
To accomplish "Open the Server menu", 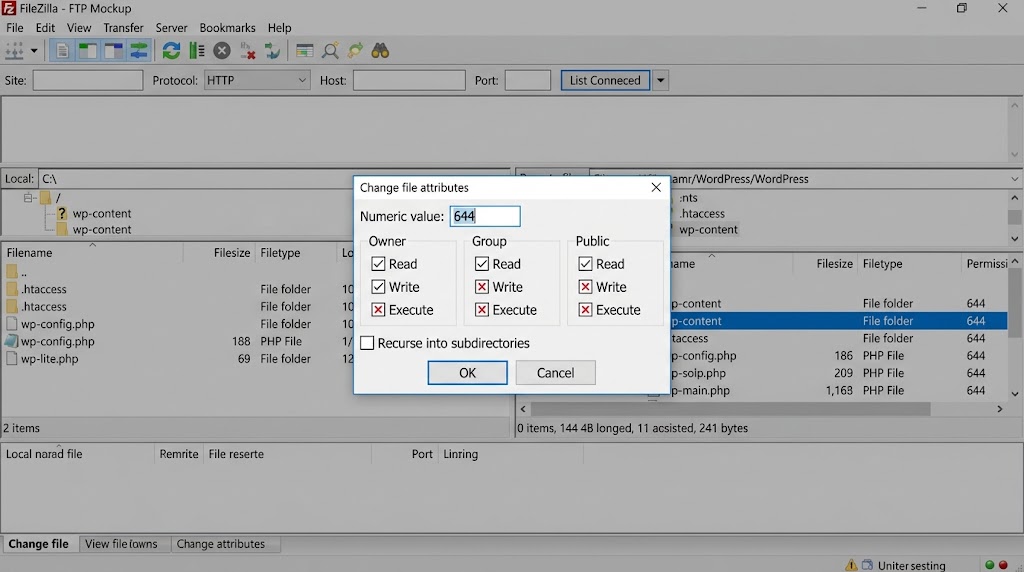I will pos(171,28).
